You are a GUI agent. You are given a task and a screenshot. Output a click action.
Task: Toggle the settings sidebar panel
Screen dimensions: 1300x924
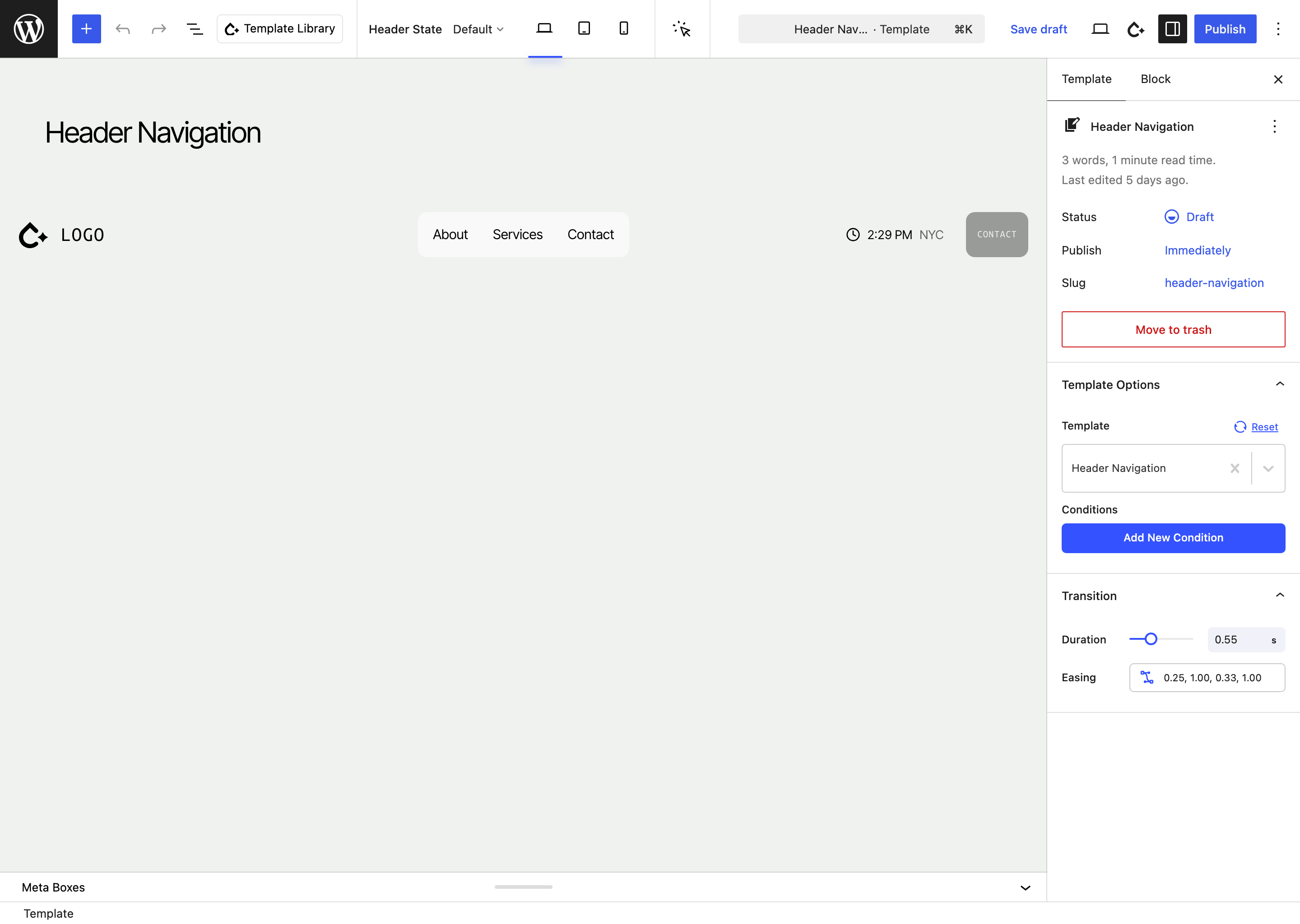[x=1173, y=28]
